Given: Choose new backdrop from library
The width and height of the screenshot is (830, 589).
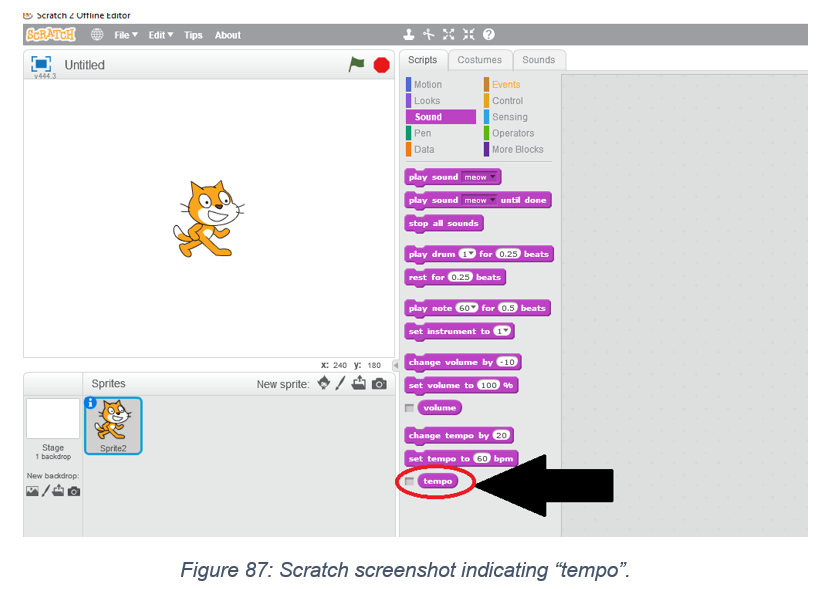Looking at the screenshot, I should 32,491.
